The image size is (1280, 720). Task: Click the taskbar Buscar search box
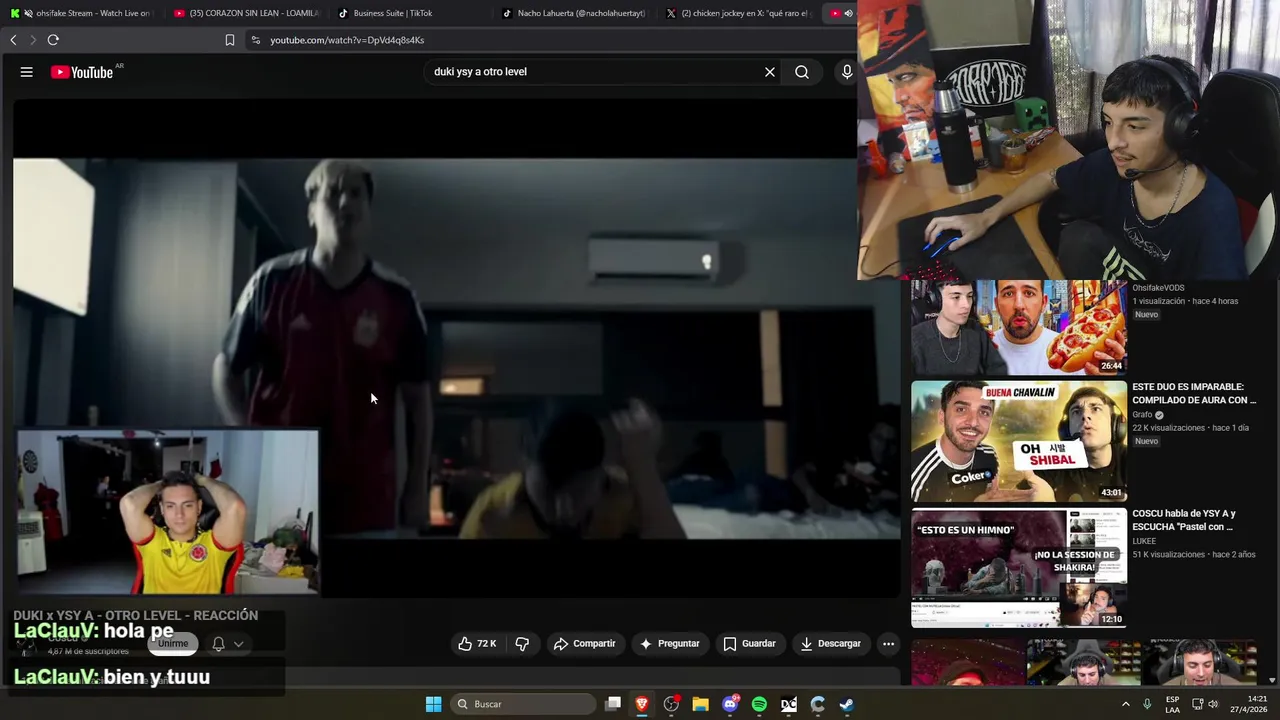(524, 704)
